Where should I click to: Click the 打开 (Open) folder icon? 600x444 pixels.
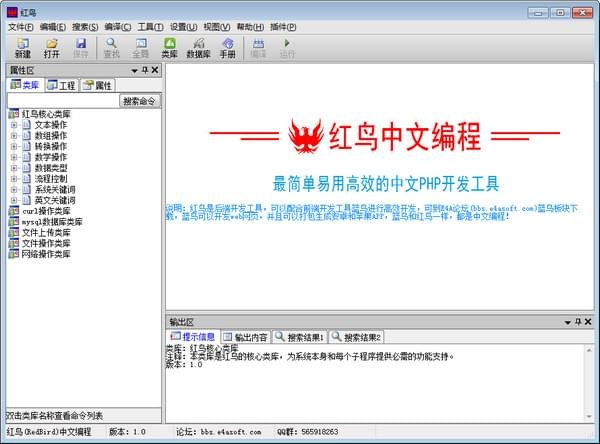click(52, 48)
